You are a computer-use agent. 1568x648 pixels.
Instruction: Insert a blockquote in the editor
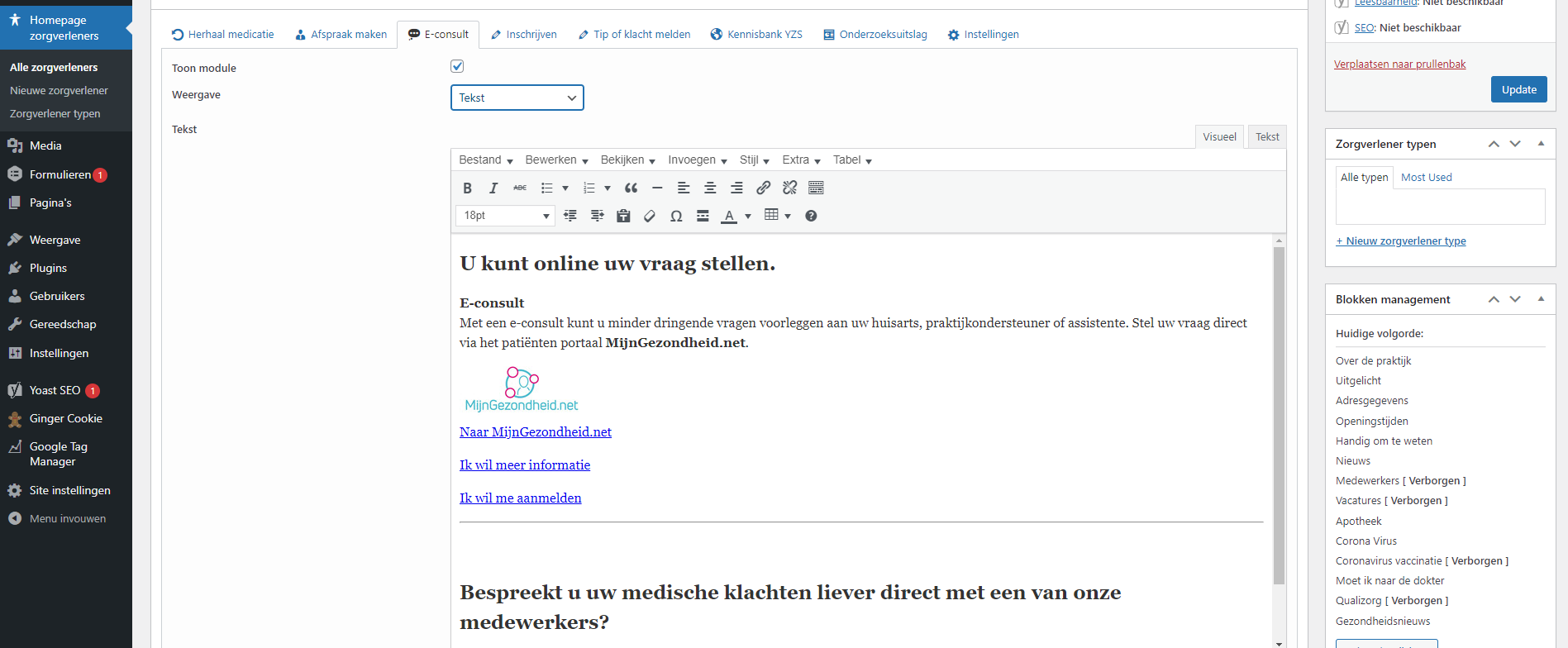click(x=631, y=188)
